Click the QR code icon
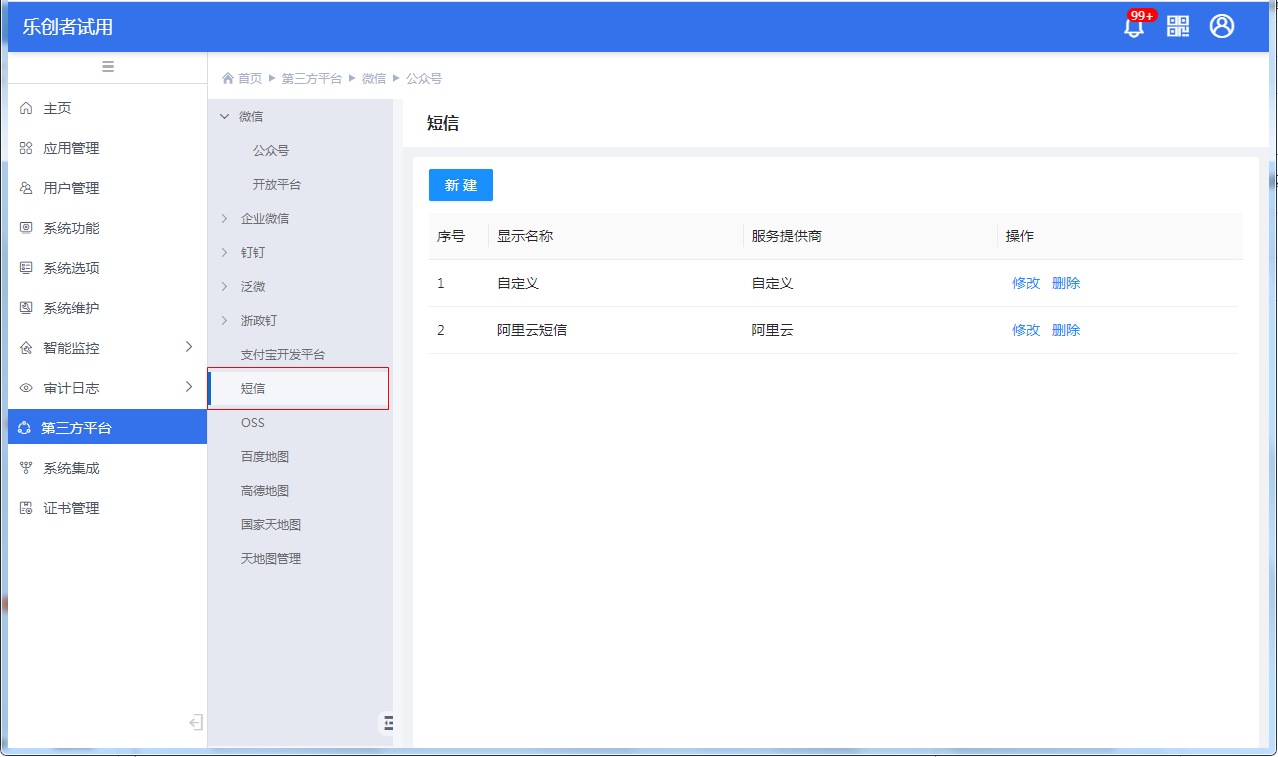This screenshot has width=1278, height=757. [1178, 27]
